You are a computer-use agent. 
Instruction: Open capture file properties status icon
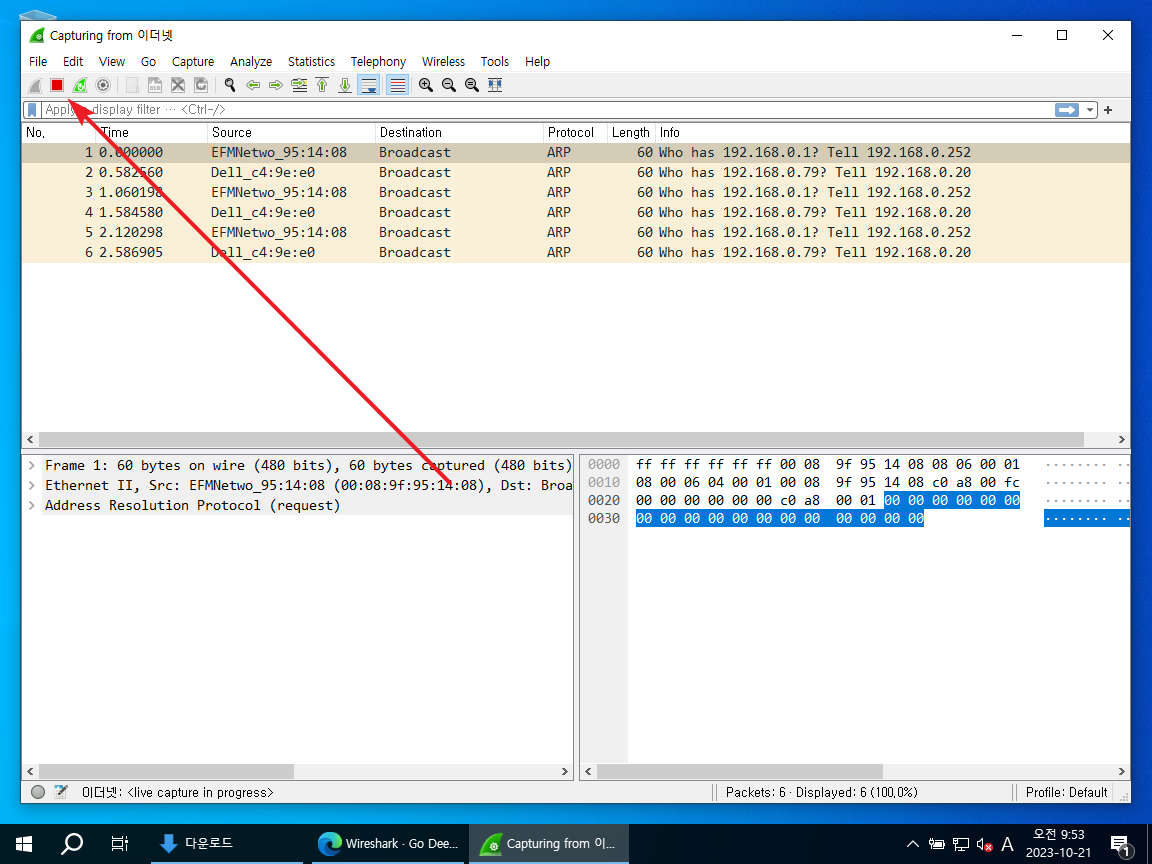61,792
